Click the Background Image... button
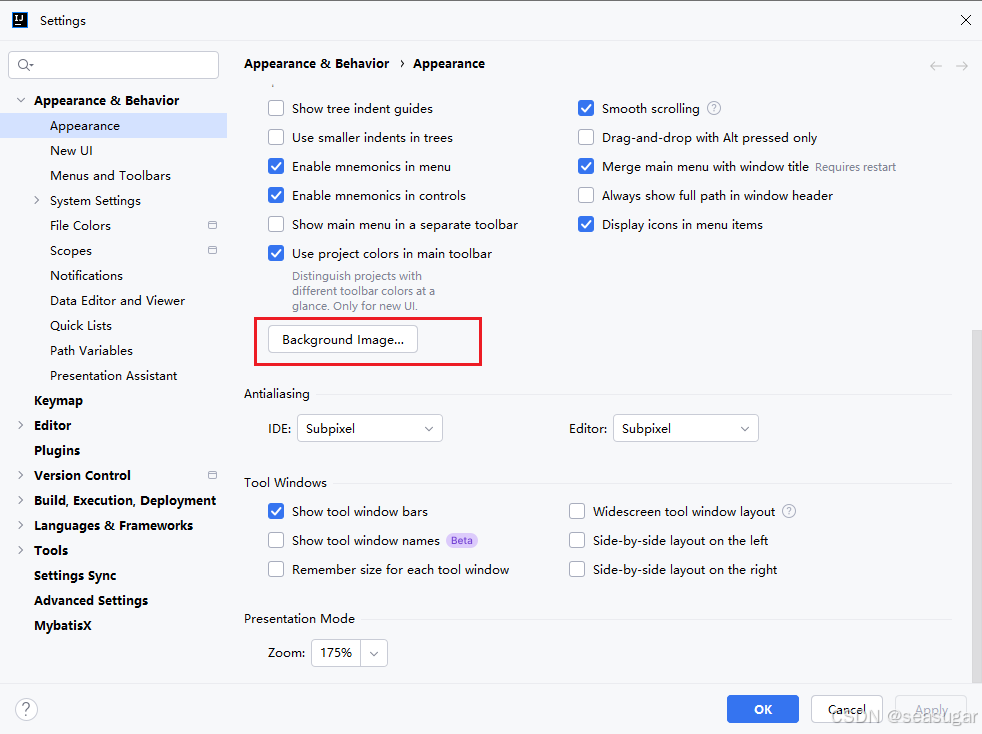 pos(343,339)
